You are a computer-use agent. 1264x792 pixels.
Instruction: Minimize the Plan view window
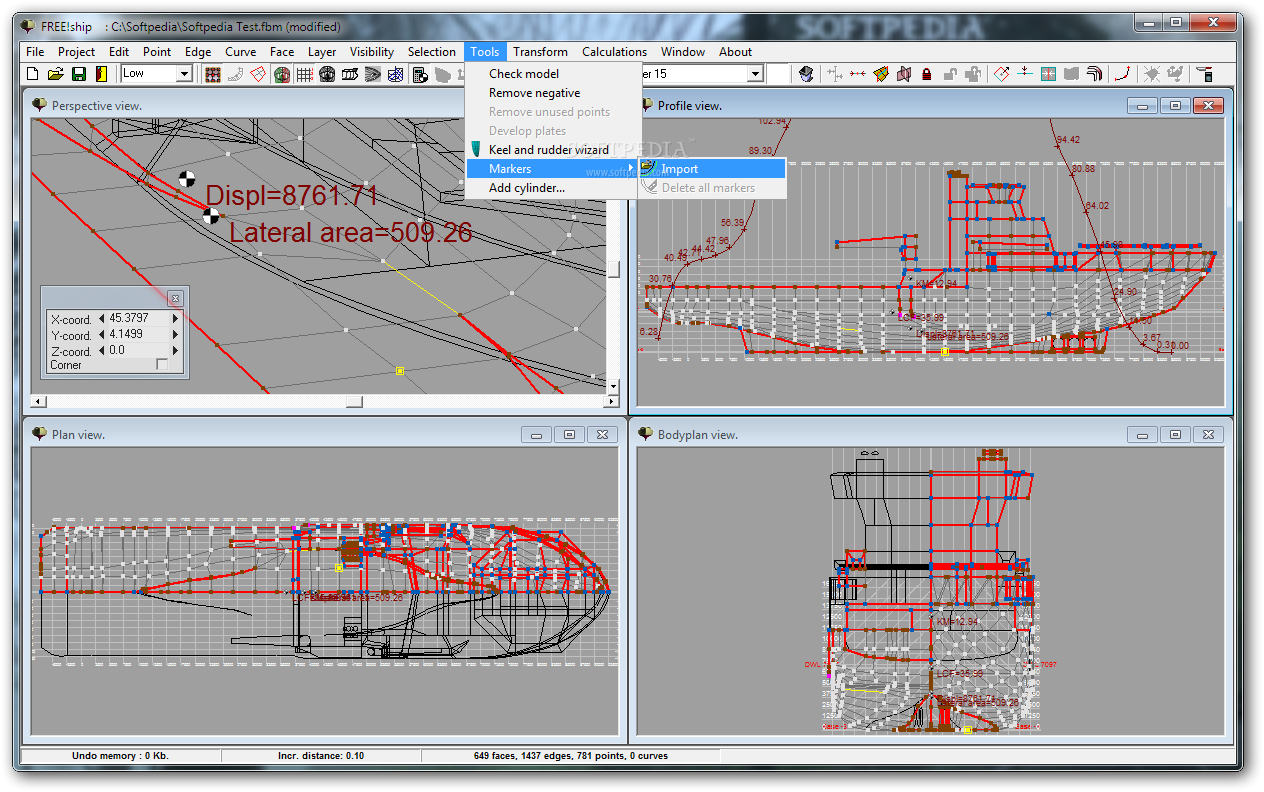coord(536,435)
